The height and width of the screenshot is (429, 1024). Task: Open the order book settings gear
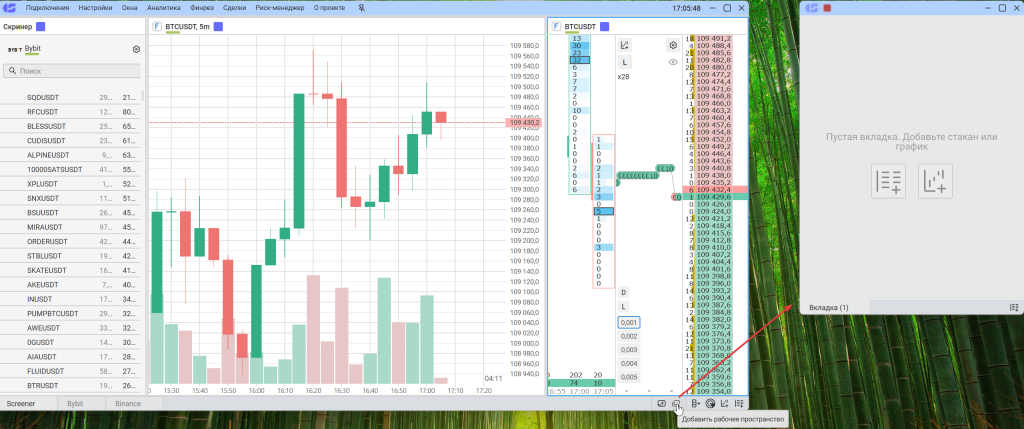pyautogui.click(x=673, y=45)
